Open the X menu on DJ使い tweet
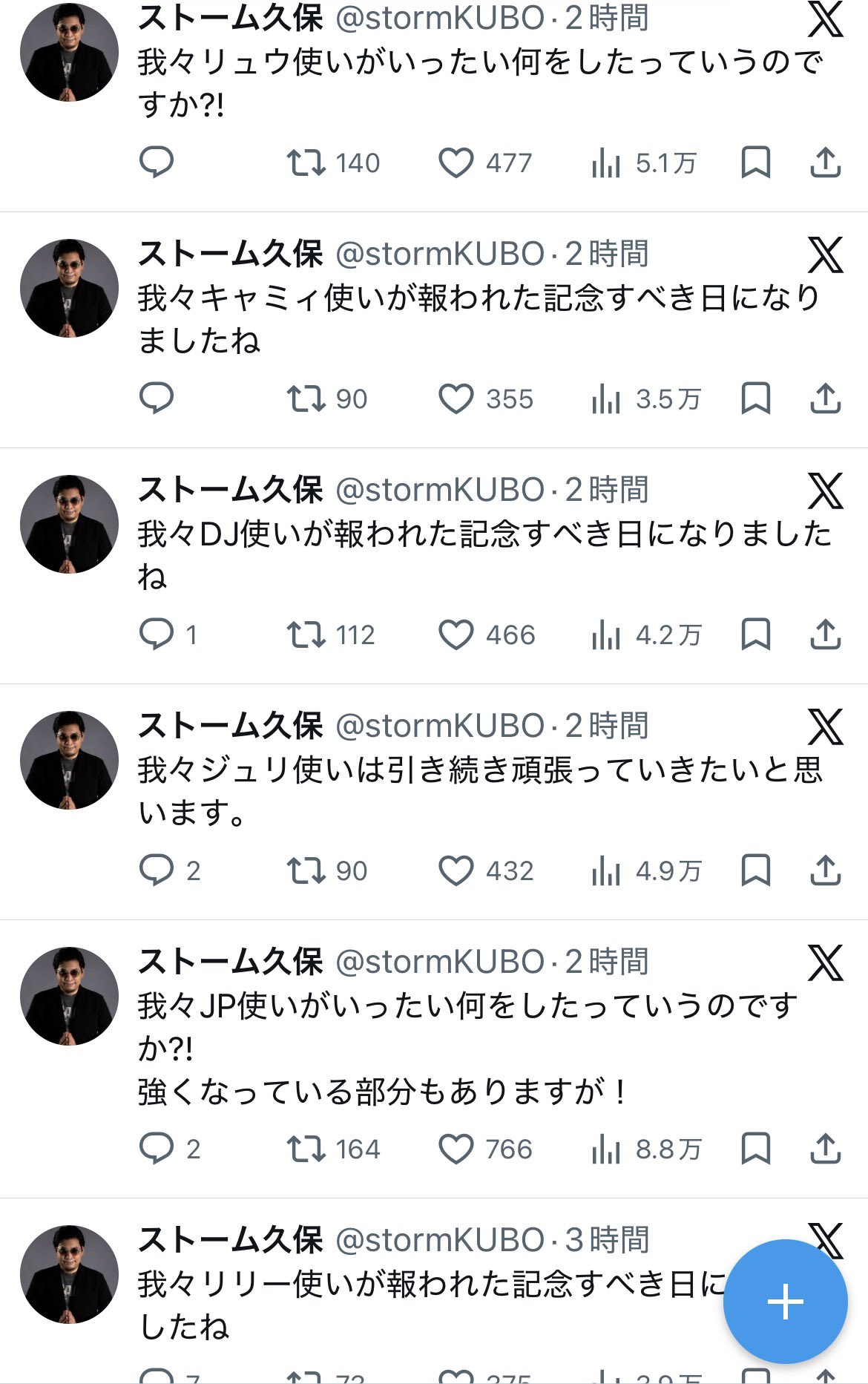Image resolution: width=868 pixels, height=1384 pixels. pos(825,491)
